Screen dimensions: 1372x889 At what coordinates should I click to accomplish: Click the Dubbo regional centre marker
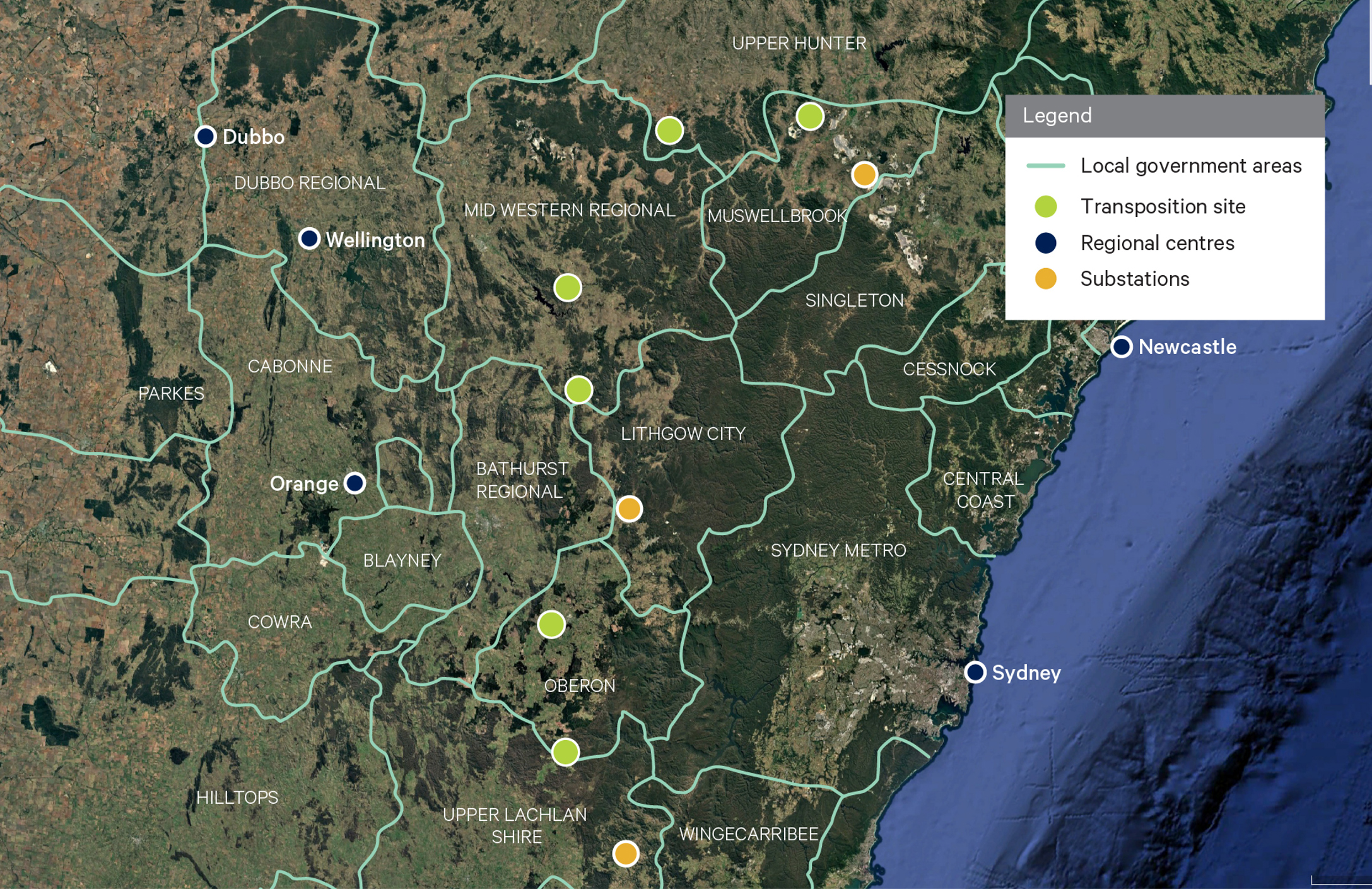coord(206,136)
